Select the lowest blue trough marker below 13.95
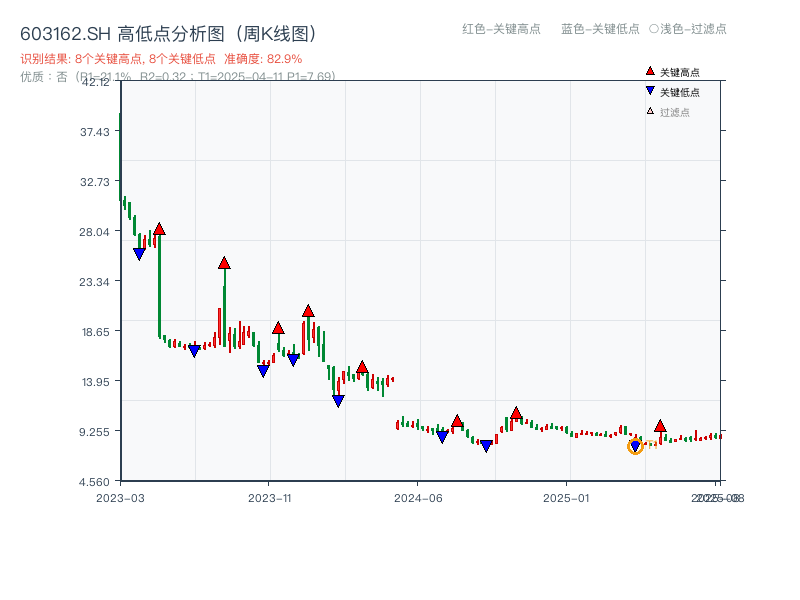Screen dimensions: 800x600 coord(339,399)
